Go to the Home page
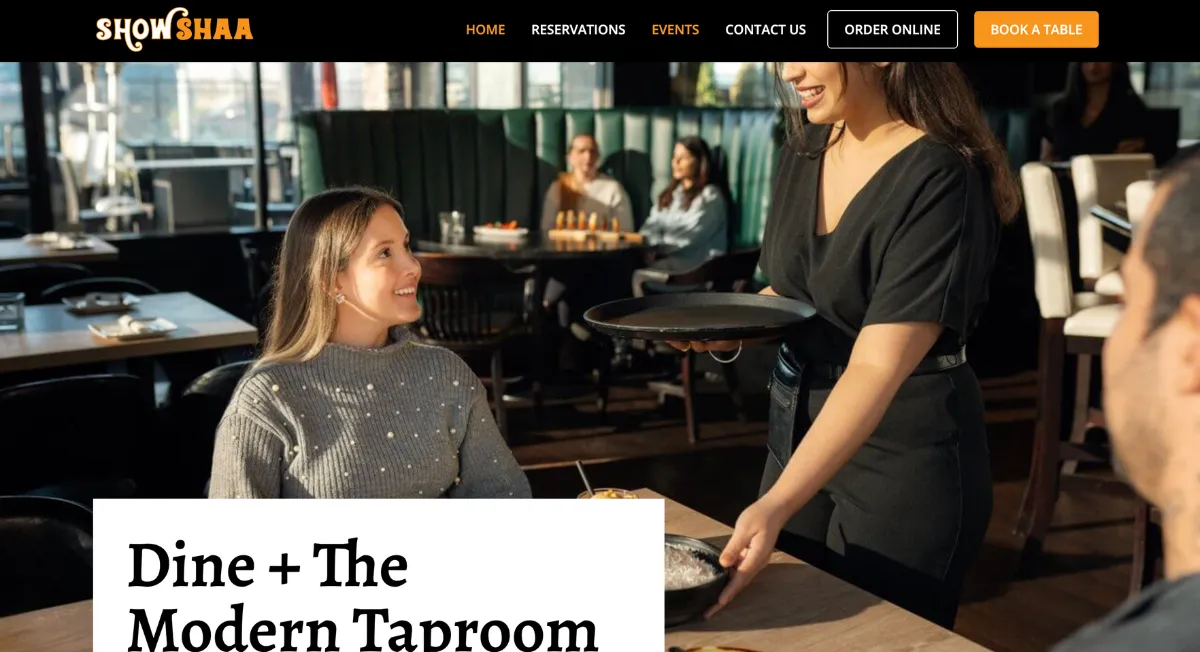Screen dimensions: 1200x652 pos(485,30)
